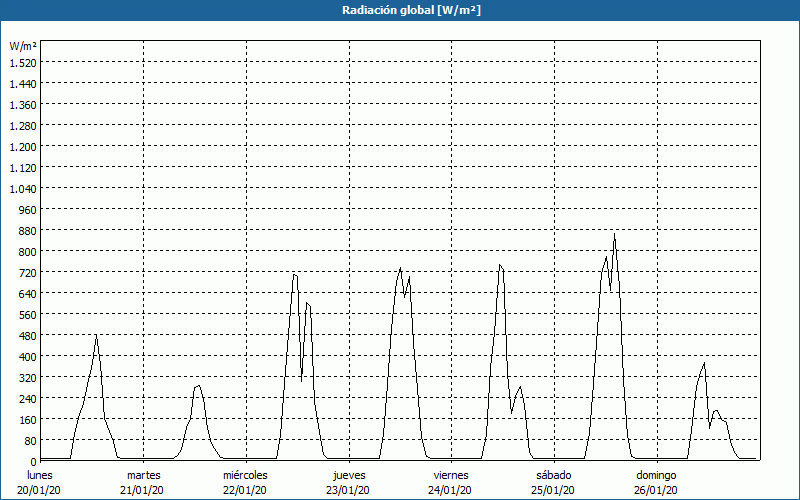Click the 'domingo' day label
This screenshot has width=800, height=500.
tap(656, 476)
